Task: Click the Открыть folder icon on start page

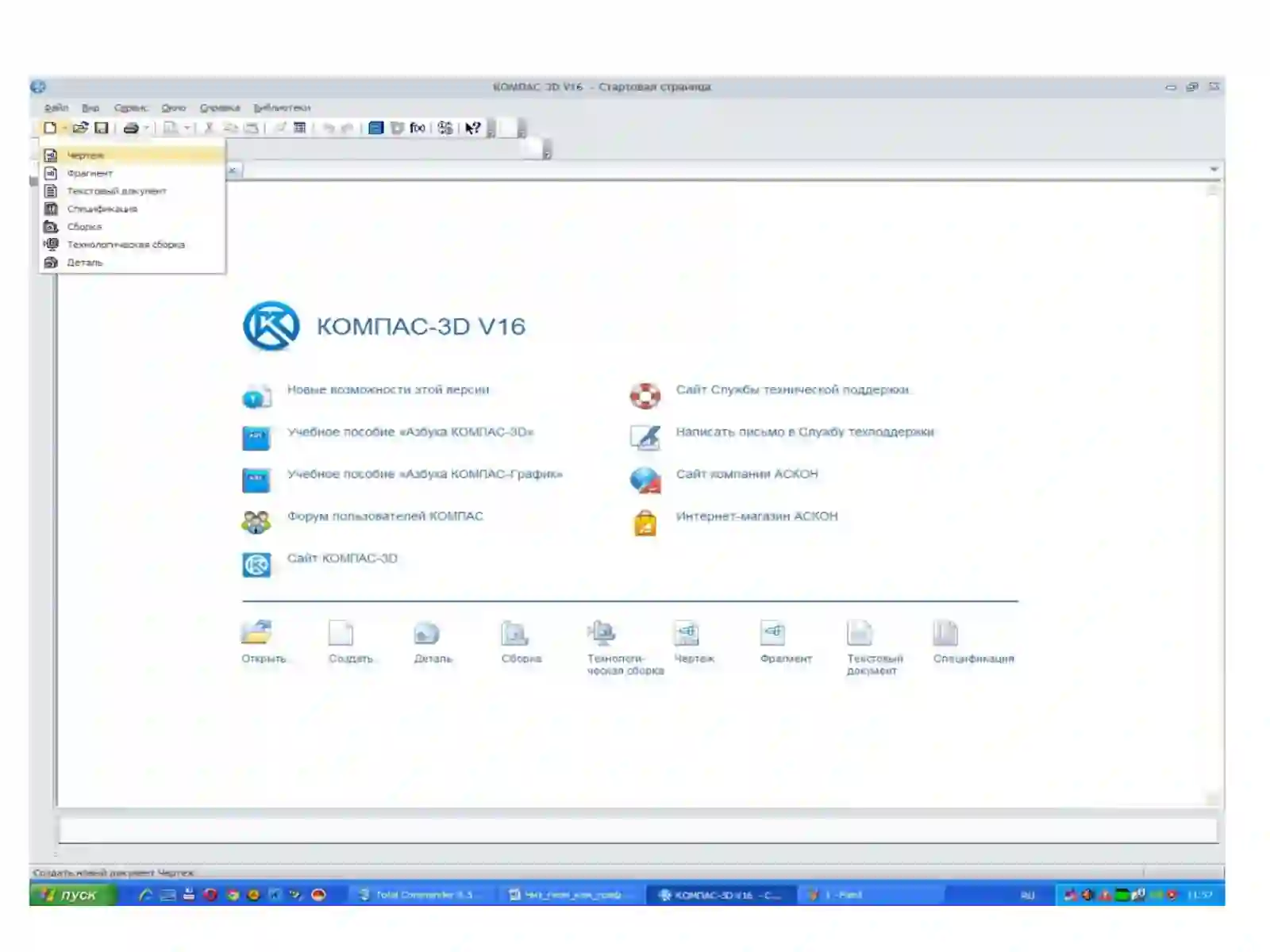Action: (x=256, y=632)
